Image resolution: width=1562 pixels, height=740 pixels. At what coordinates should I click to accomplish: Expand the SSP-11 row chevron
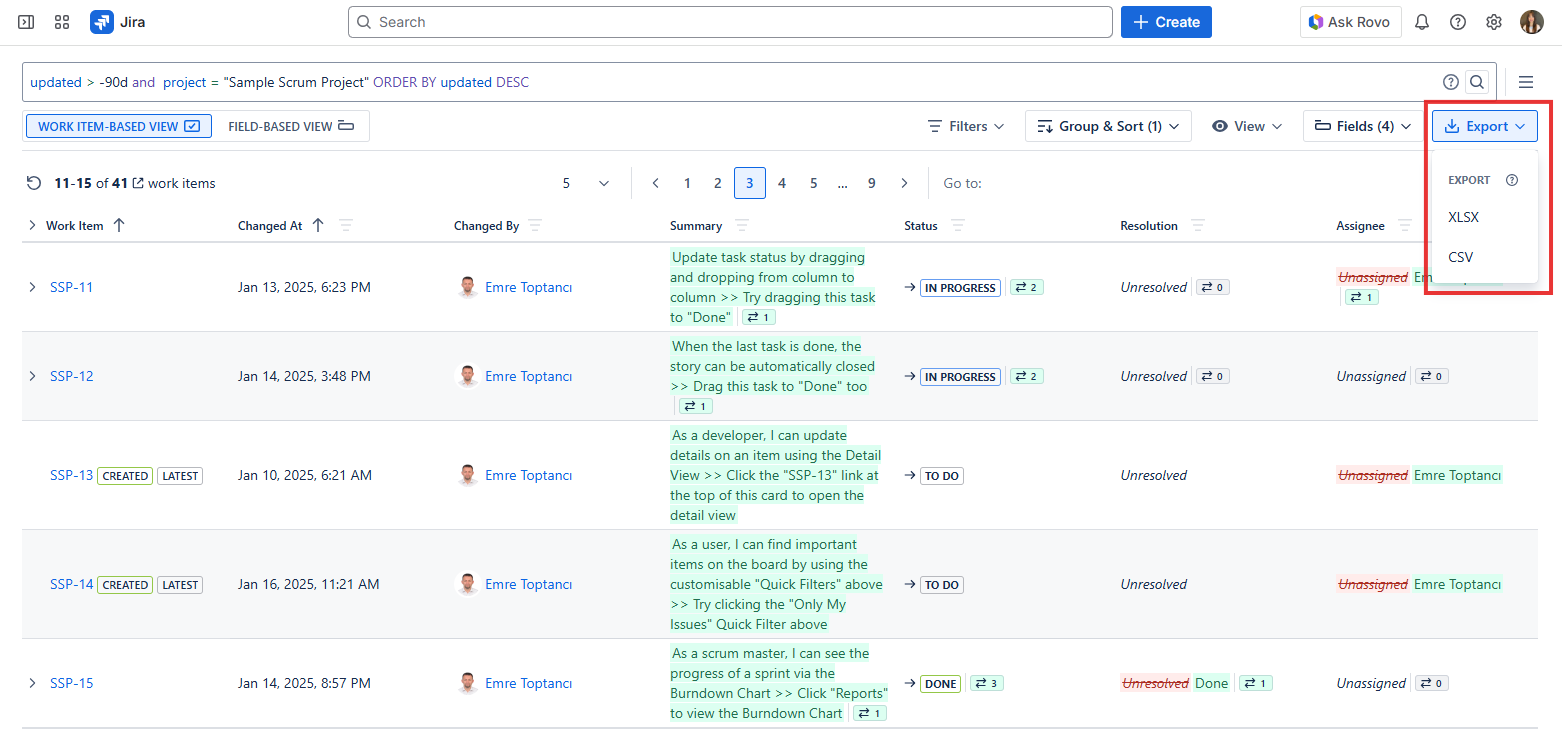coord(32,287)
